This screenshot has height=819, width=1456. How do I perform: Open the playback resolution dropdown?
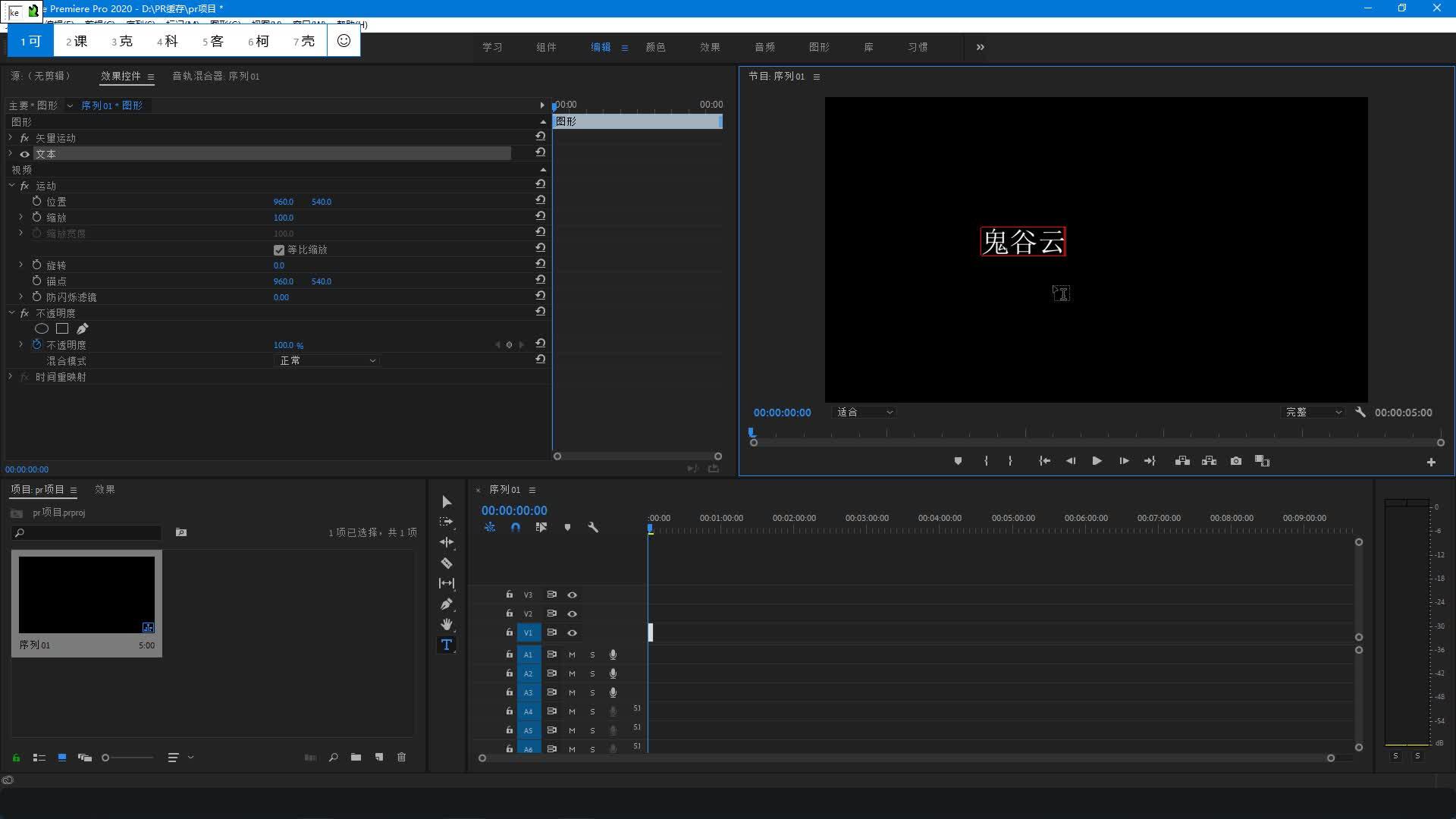[1313, 413]
